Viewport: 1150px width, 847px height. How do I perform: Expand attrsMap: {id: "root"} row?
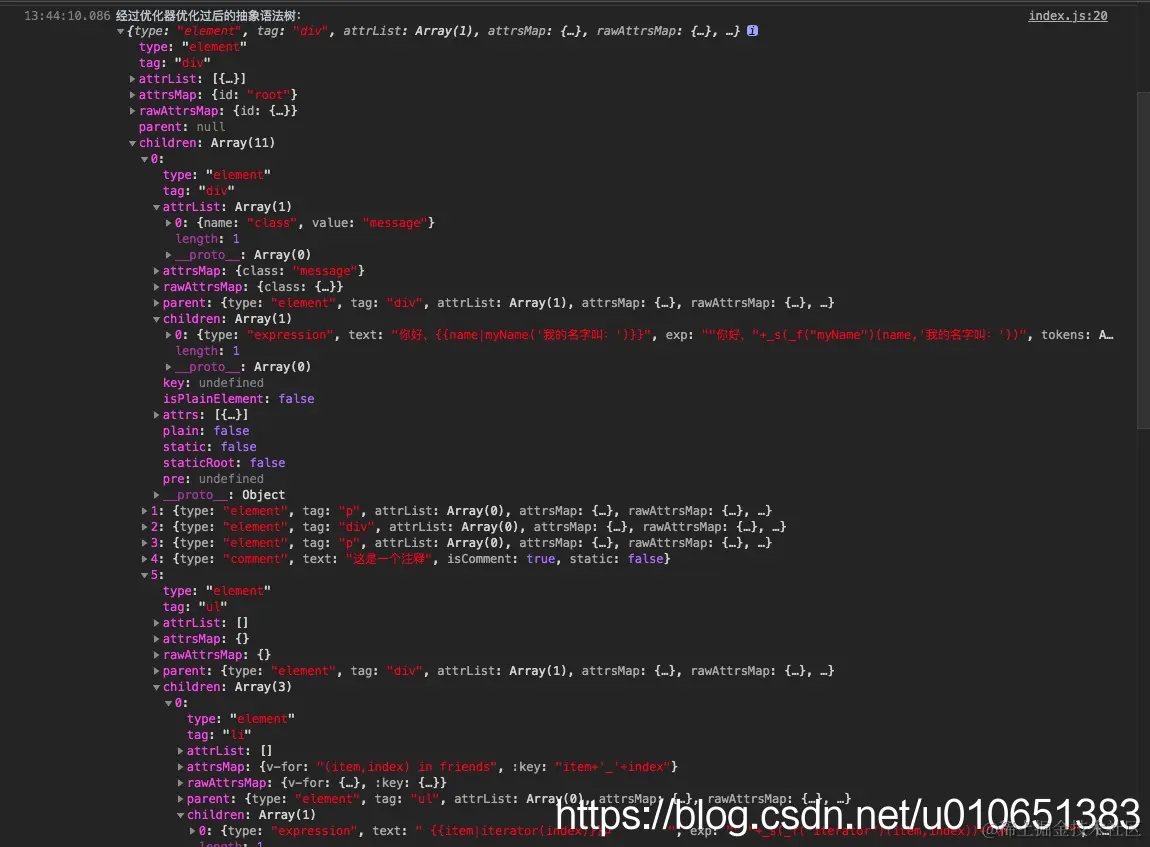132,95
